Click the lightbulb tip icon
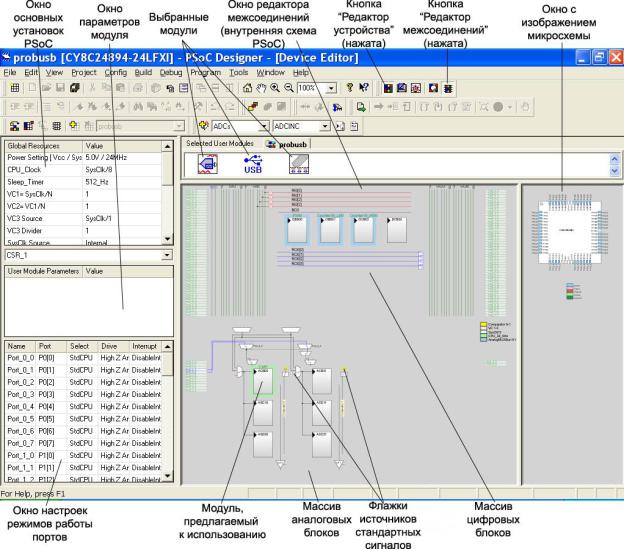This screenshot has height=550, width=624. [350, 88]
